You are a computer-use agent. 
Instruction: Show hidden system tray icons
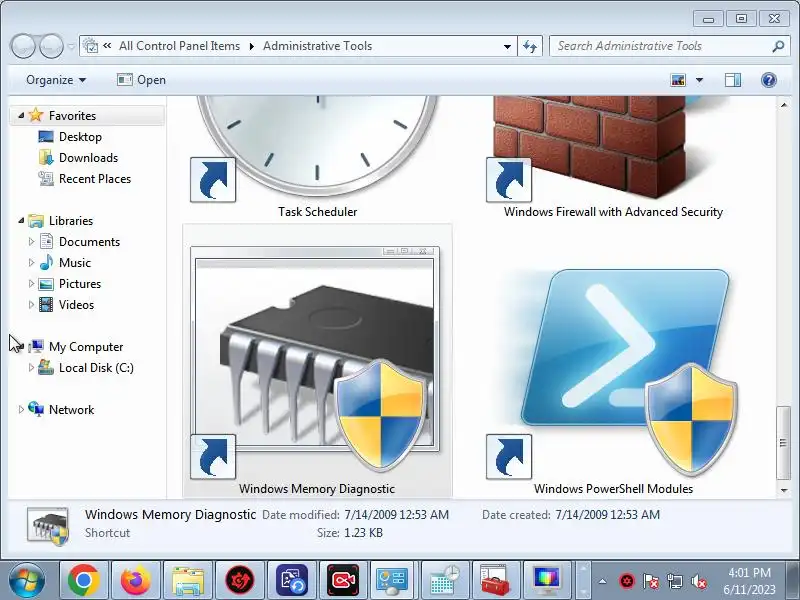(x=603, y=581)
